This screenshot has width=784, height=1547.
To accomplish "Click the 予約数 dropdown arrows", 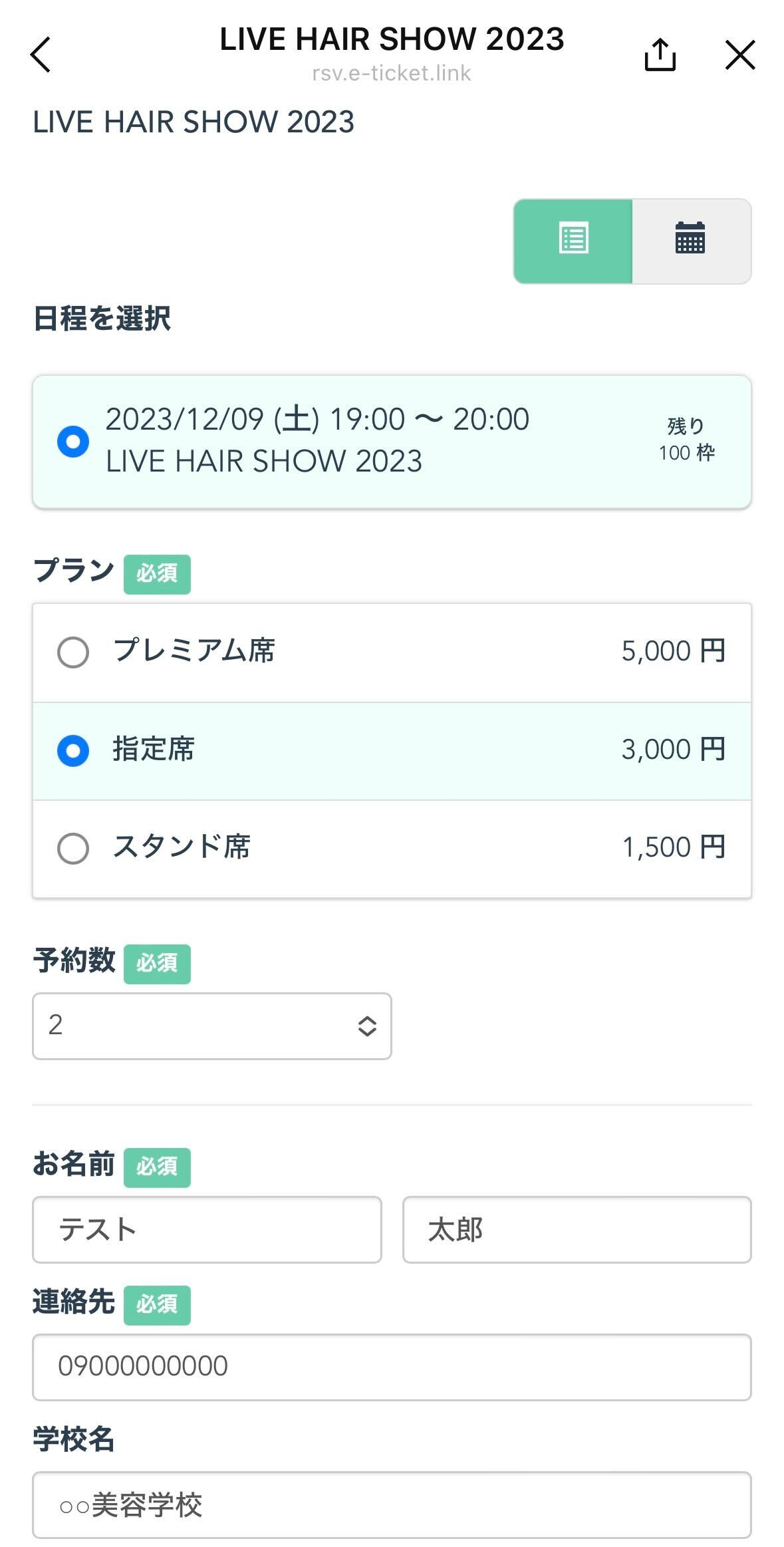I will pyautogui.click(x=367, y=1026).
